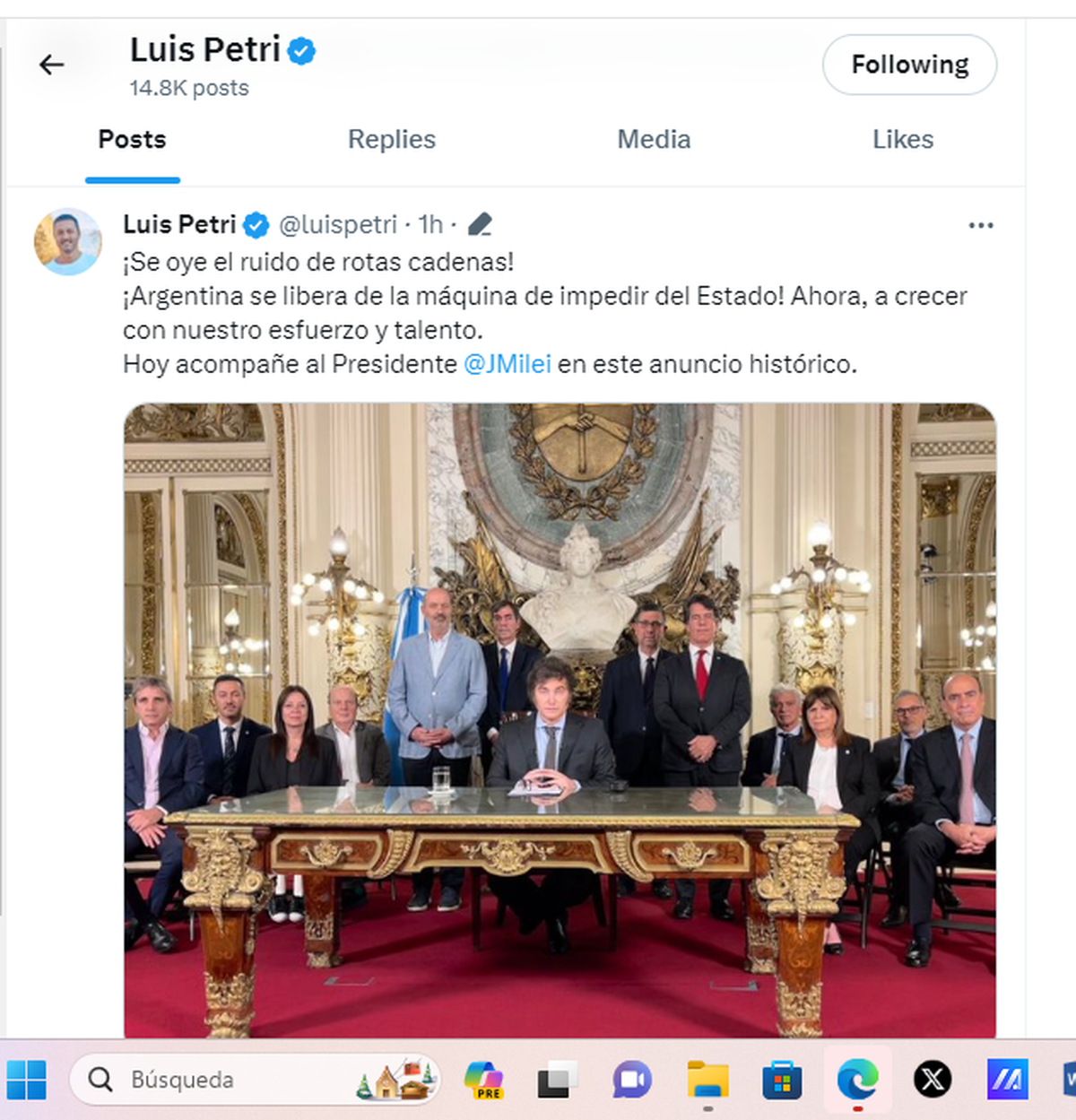Open Microsoft Store from the taskbar
The width and height of the screenshot is (1076, 1120).
(782, 1080)
